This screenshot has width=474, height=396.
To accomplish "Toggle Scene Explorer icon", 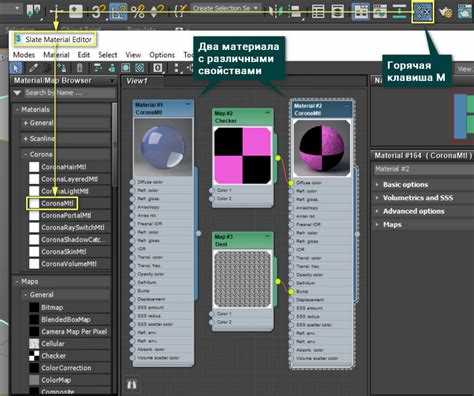I will coord(318,12).
